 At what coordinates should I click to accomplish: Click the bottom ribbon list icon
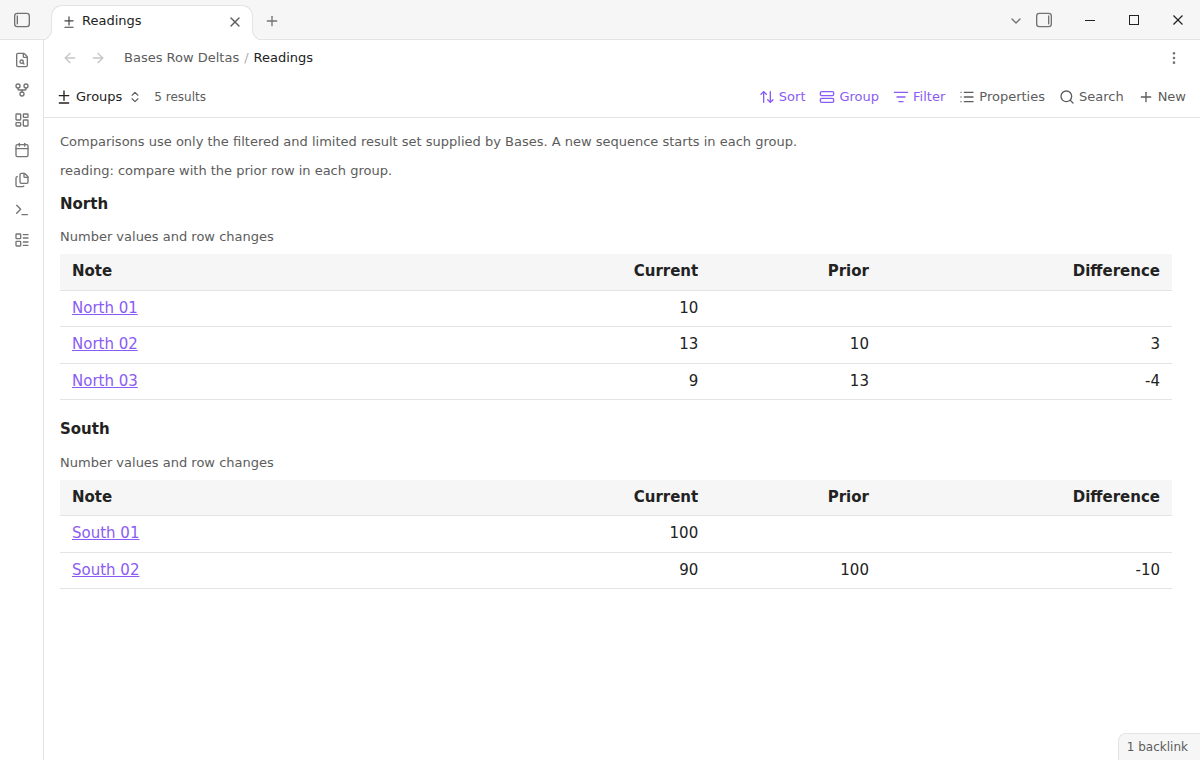point(22,240)
